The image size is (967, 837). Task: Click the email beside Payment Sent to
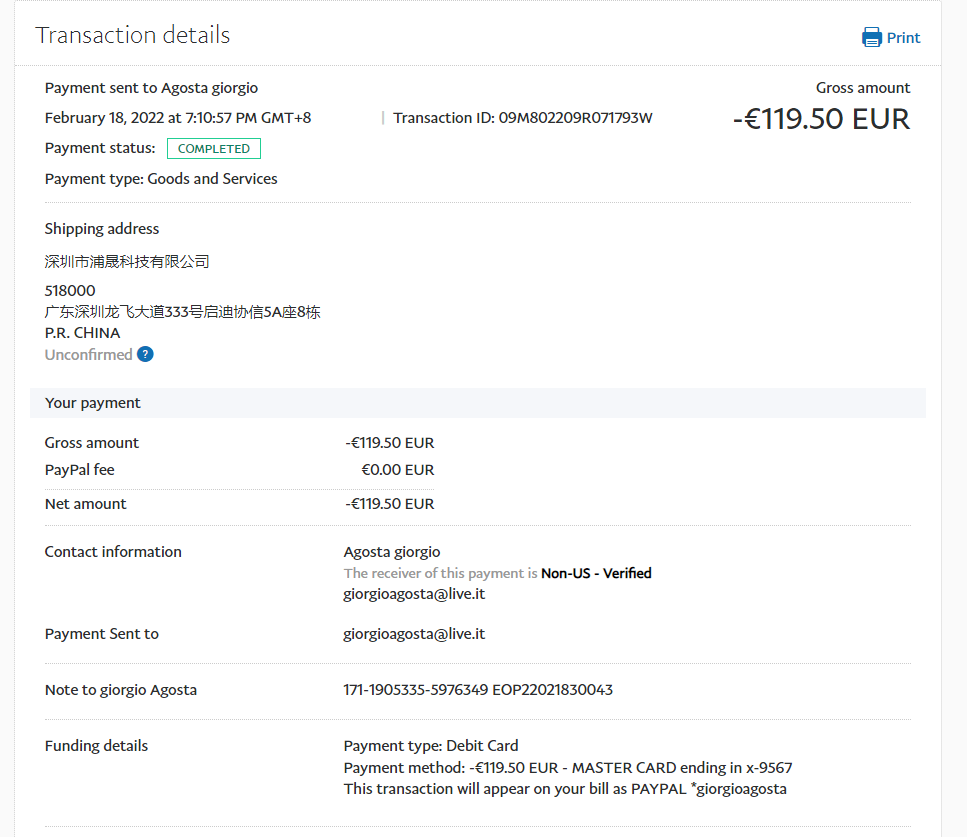pyautogui.click(x=414, y=634)
